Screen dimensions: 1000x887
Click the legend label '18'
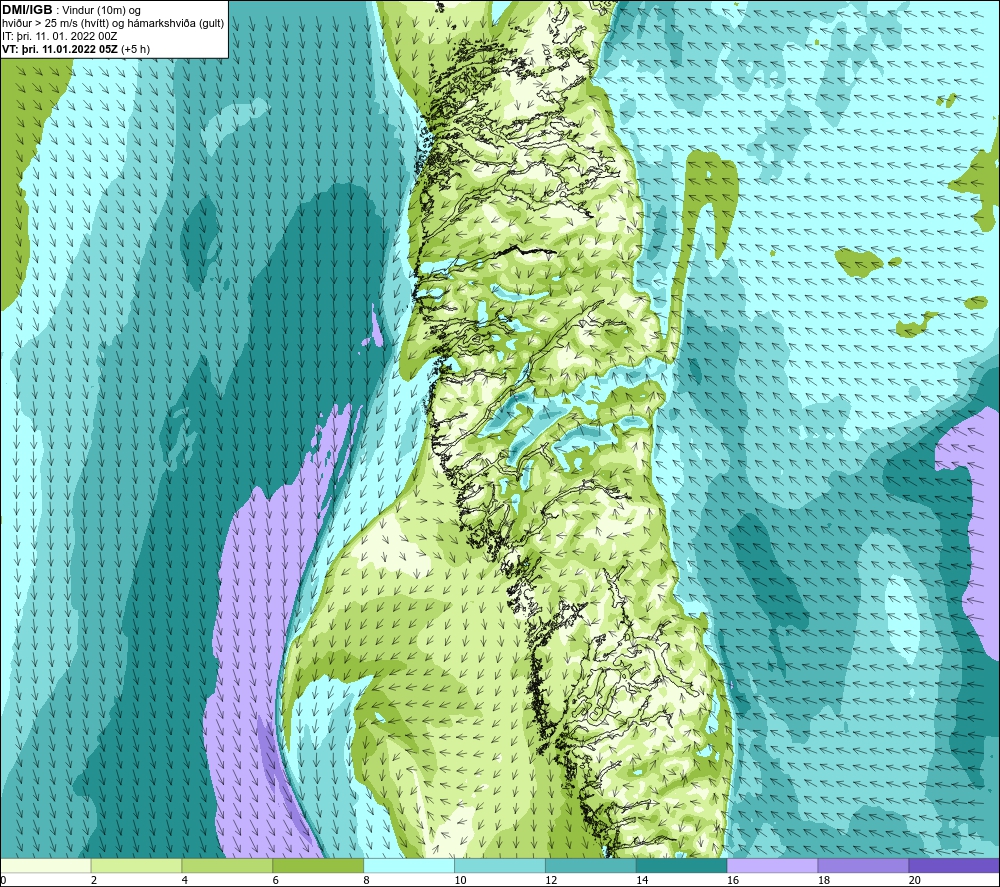tap(824, 880)
